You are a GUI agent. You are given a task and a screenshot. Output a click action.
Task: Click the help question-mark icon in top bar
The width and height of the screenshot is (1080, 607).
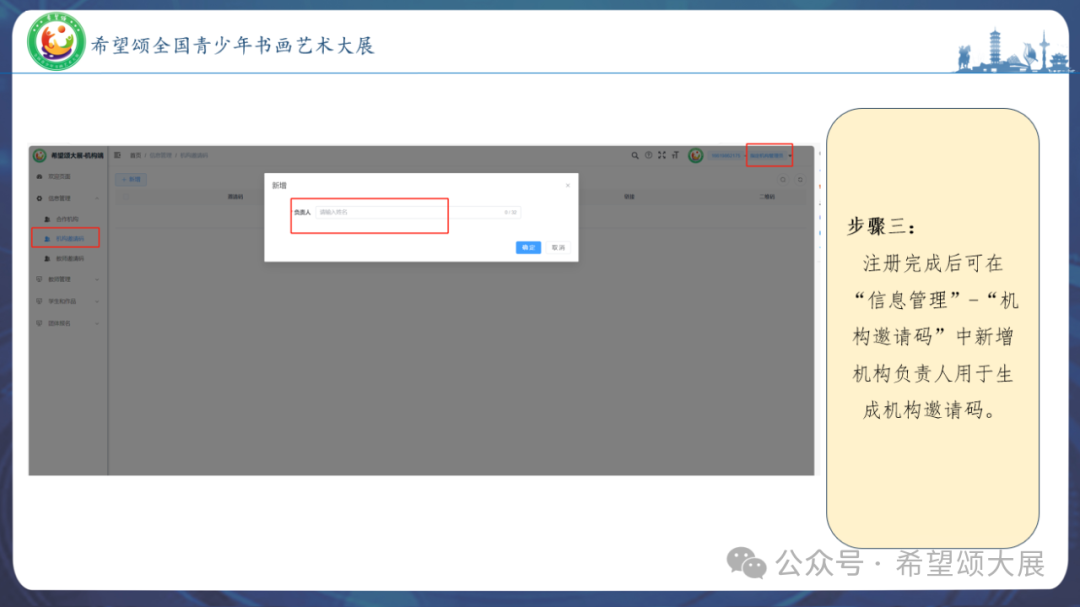648,154
